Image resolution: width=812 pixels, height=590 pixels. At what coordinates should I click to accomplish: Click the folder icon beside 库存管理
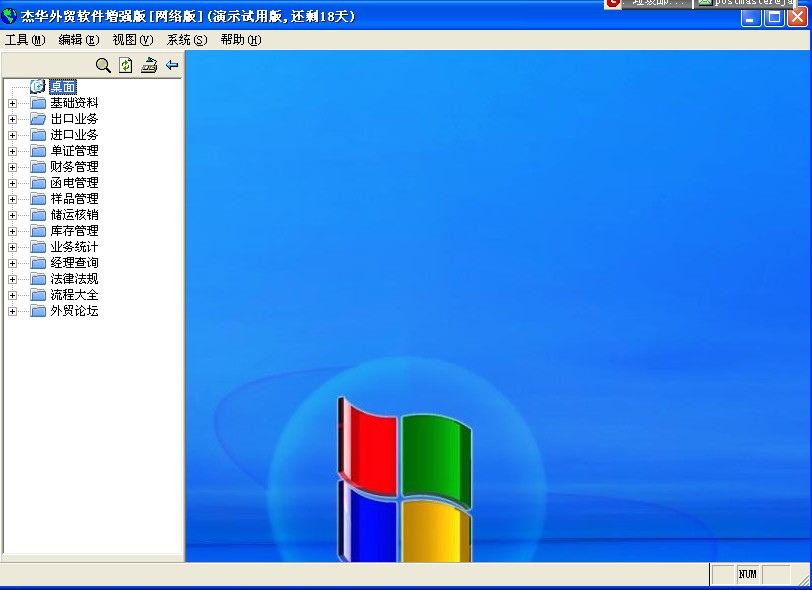click(38, 232)
